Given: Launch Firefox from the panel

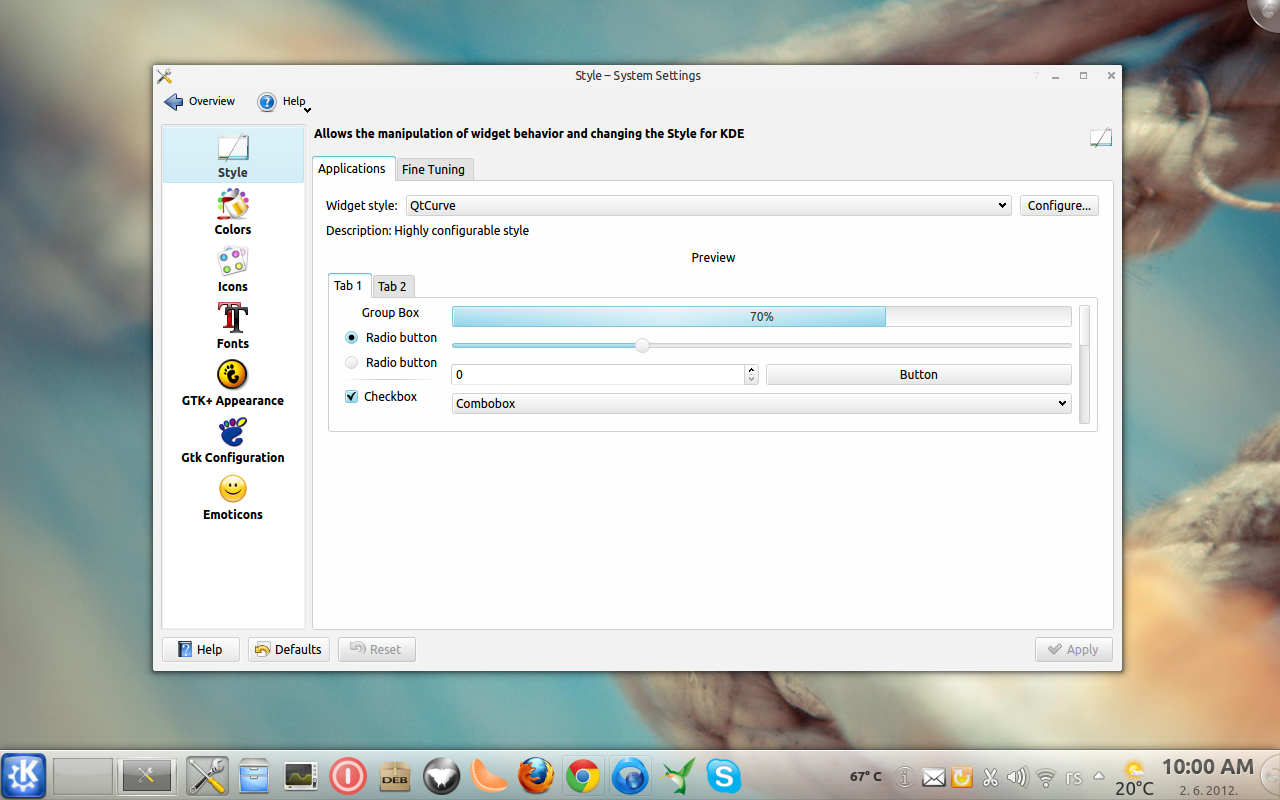Looking at the screenshot, I should (536, 775).
